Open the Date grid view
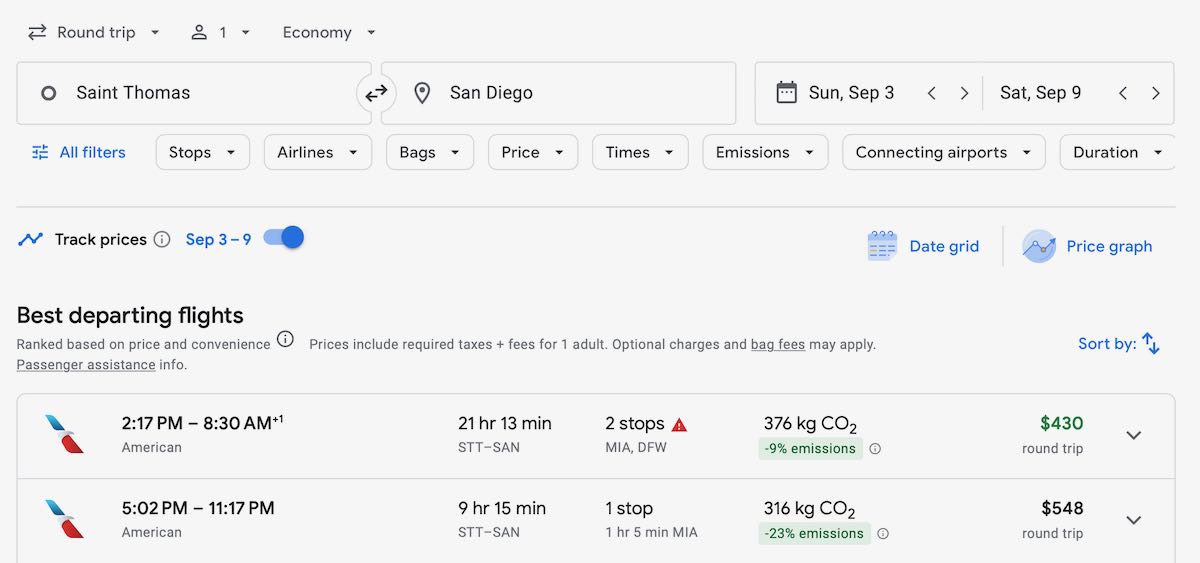Screen dimensions: 1200x563 [x=923, y=246]
